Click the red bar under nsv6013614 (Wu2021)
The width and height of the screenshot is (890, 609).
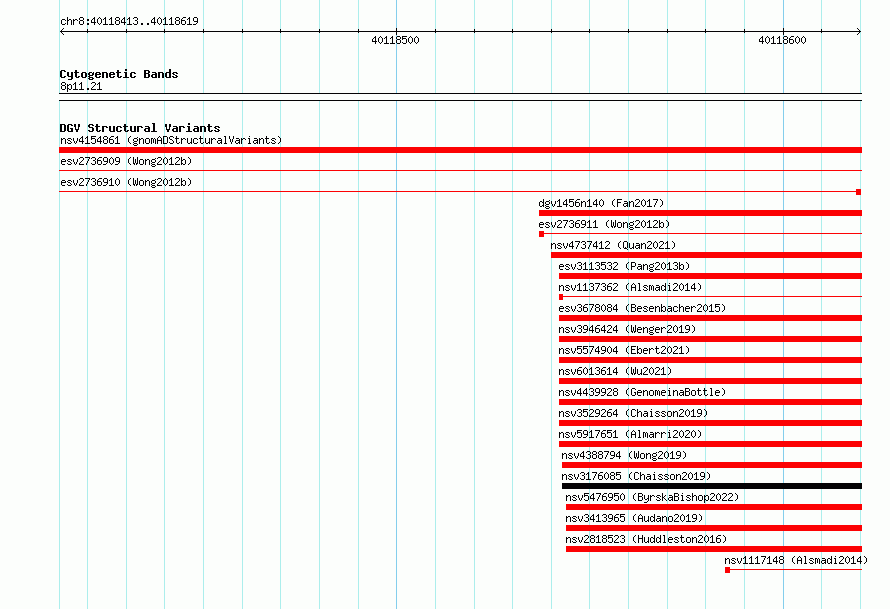click(710, 381)
